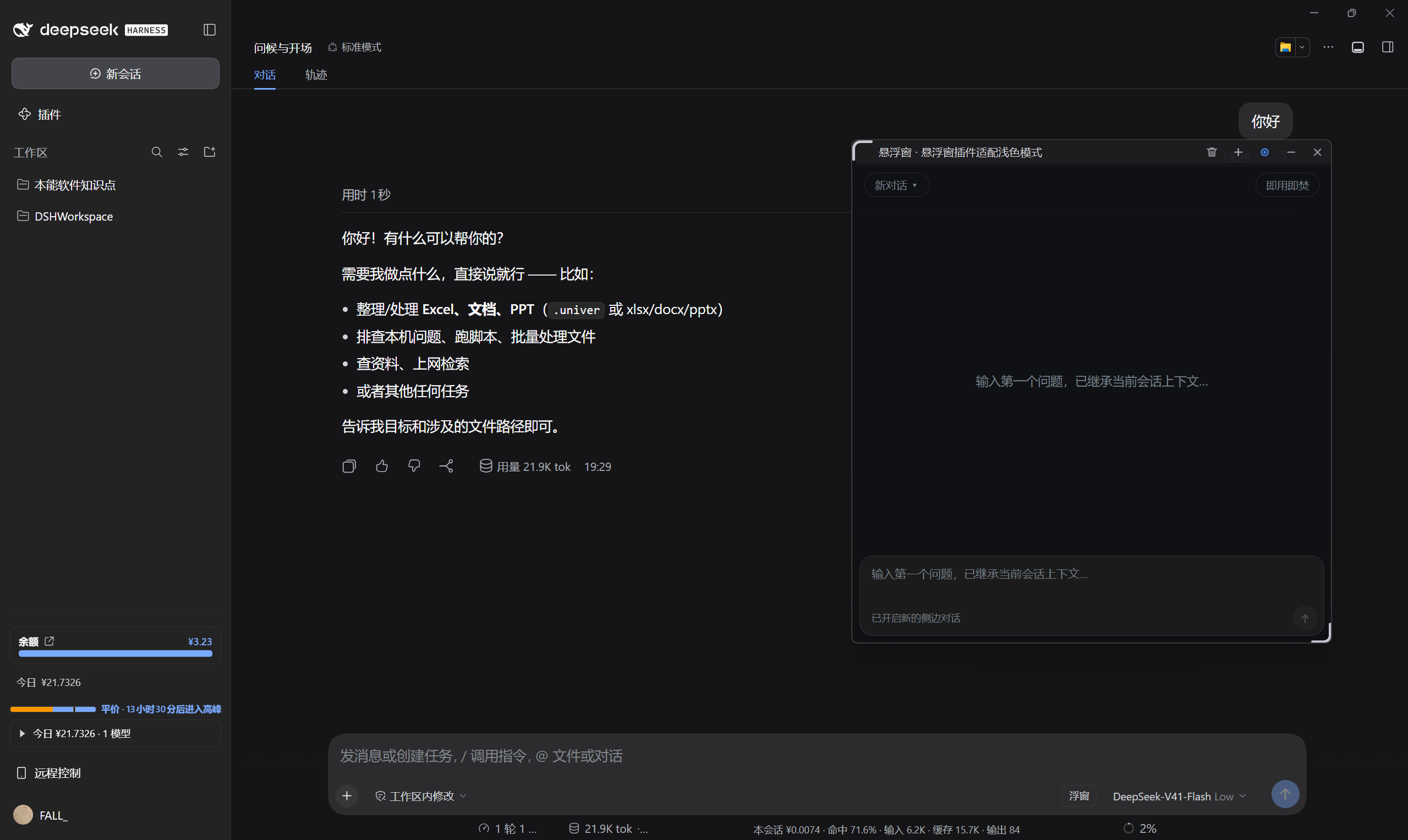Start a 新会话 new session
The height and width of the screenshot is (840, 1408).
(116, 74)
